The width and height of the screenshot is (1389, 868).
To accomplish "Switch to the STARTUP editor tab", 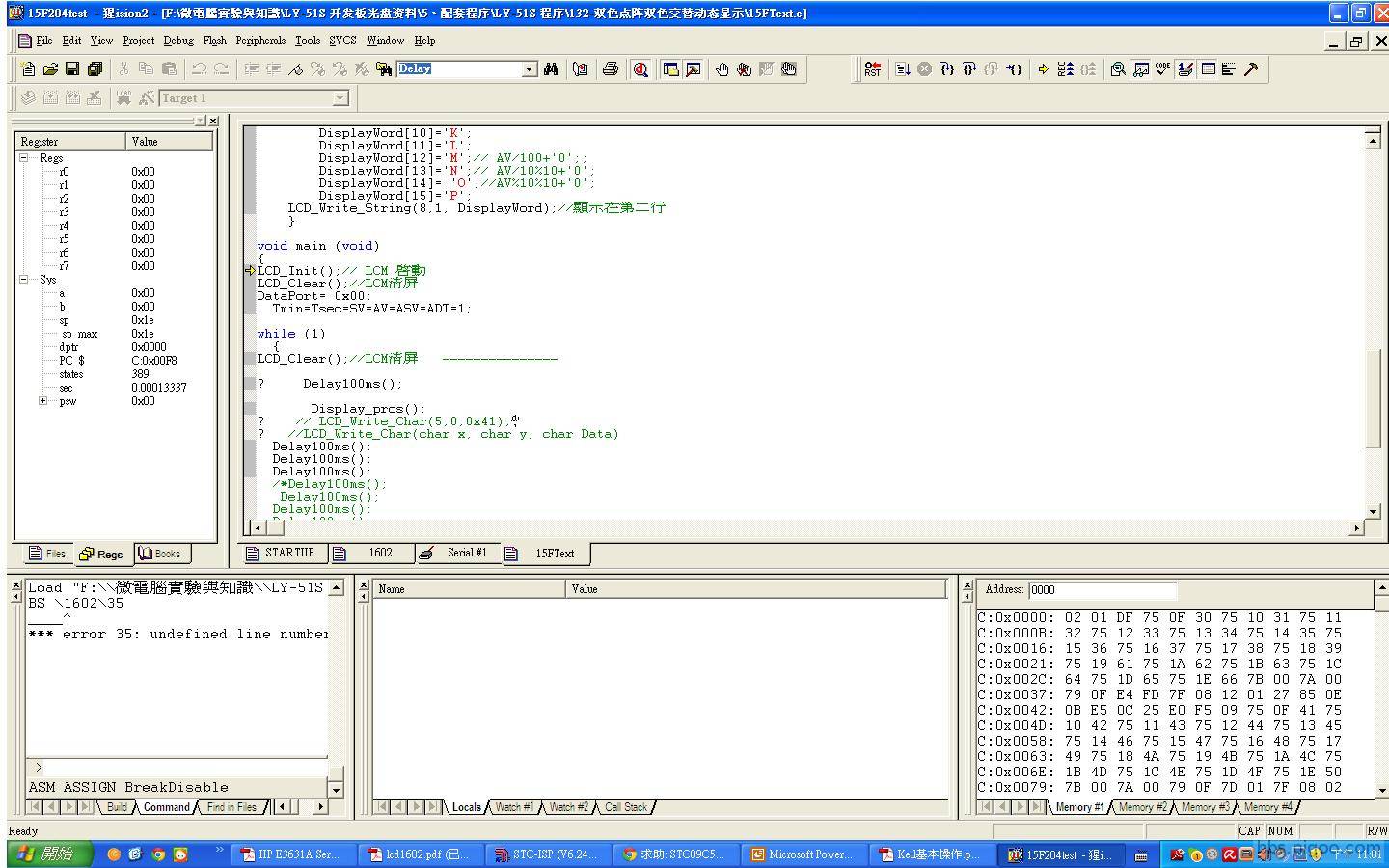I will 285,553.
